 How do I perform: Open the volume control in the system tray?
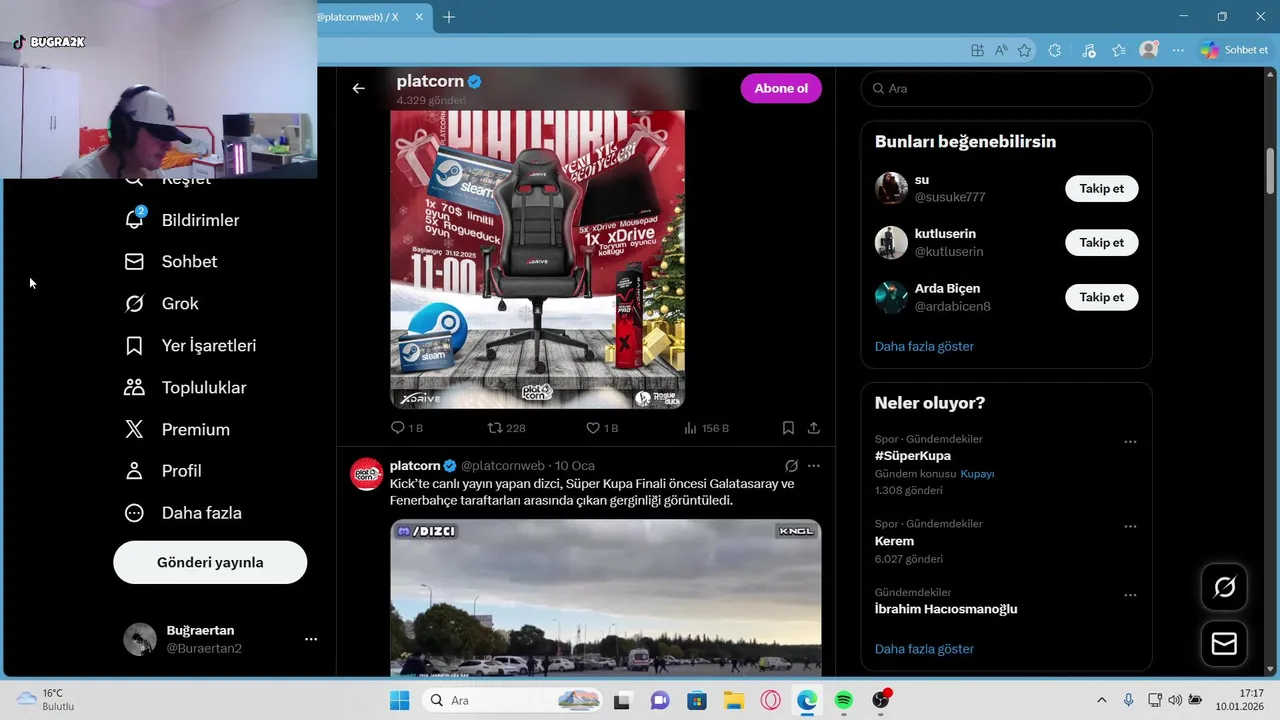click(x=1174, y=700)
